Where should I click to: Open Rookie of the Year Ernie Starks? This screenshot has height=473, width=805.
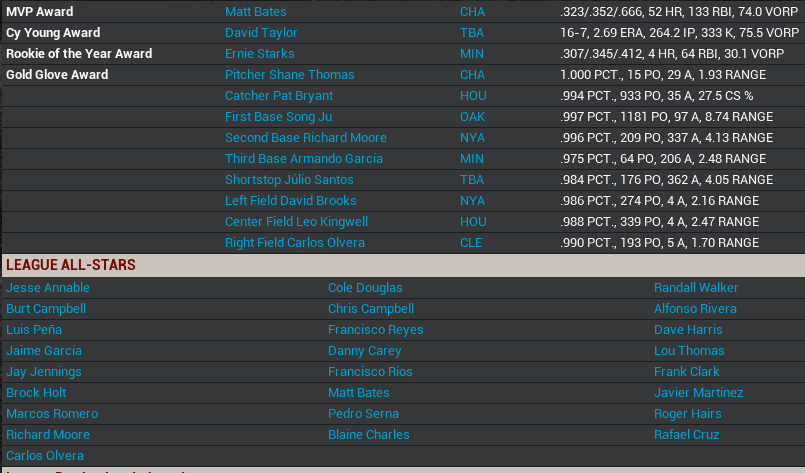click(x=259, y=54)
